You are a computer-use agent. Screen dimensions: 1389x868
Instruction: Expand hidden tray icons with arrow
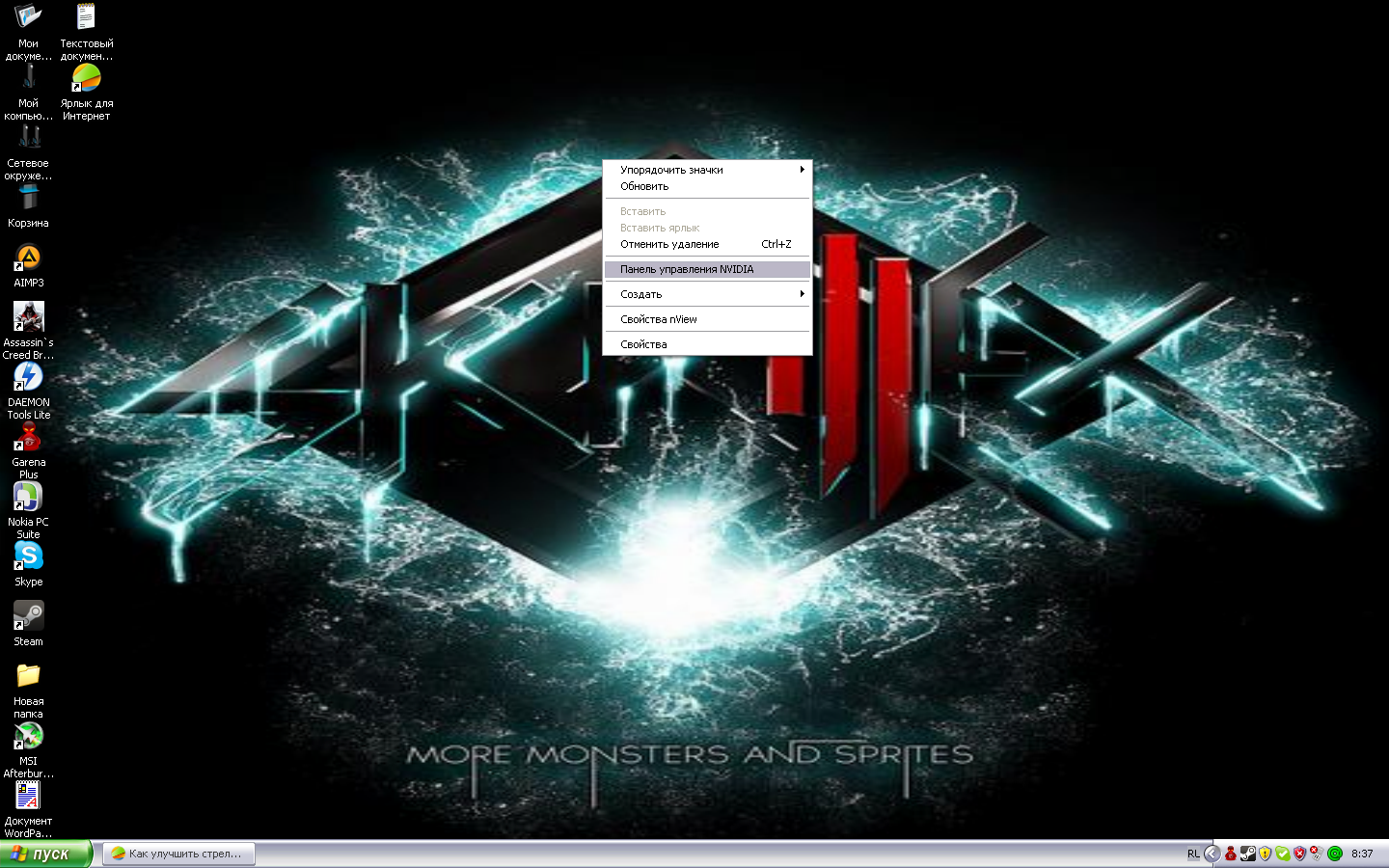click(x=1212, y=854)
